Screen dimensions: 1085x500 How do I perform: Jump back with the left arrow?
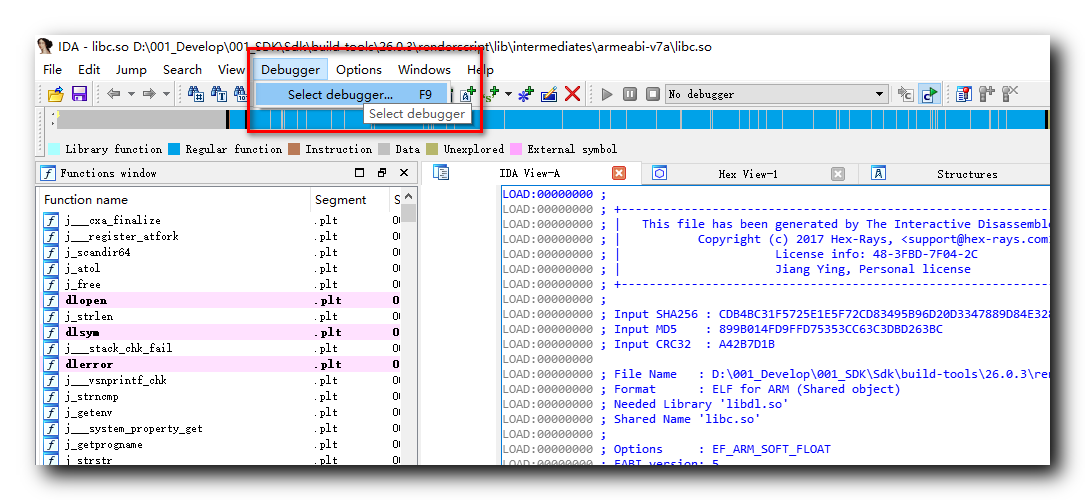pos(114,94)
